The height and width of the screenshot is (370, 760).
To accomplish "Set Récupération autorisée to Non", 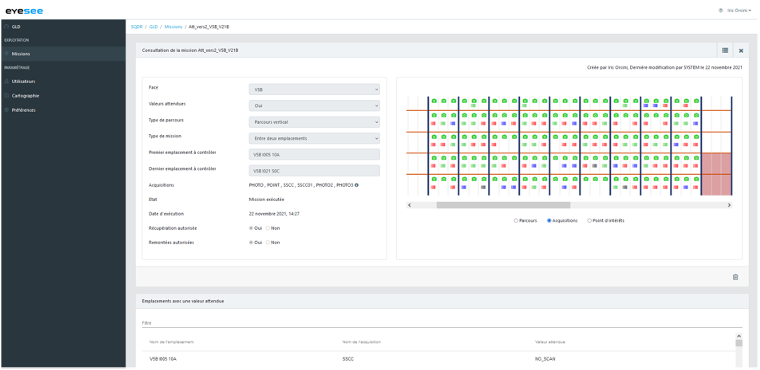I will pyautogui.click(x=268, y=228).
